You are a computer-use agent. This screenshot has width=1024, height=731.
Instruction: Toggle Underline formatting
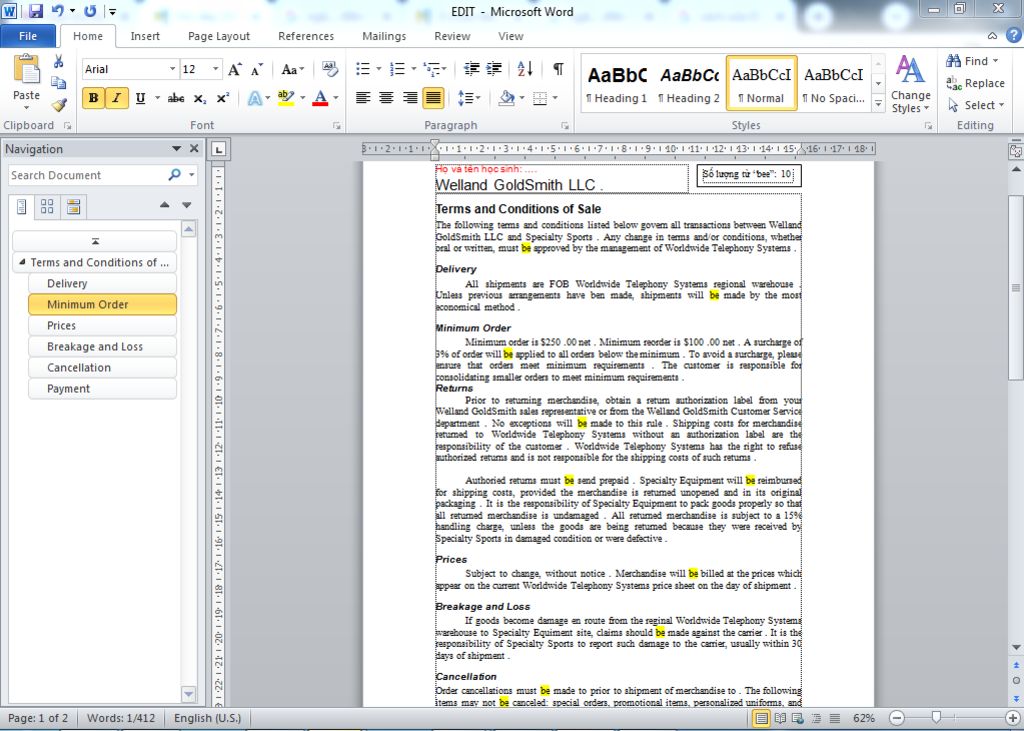pos(140,99)
